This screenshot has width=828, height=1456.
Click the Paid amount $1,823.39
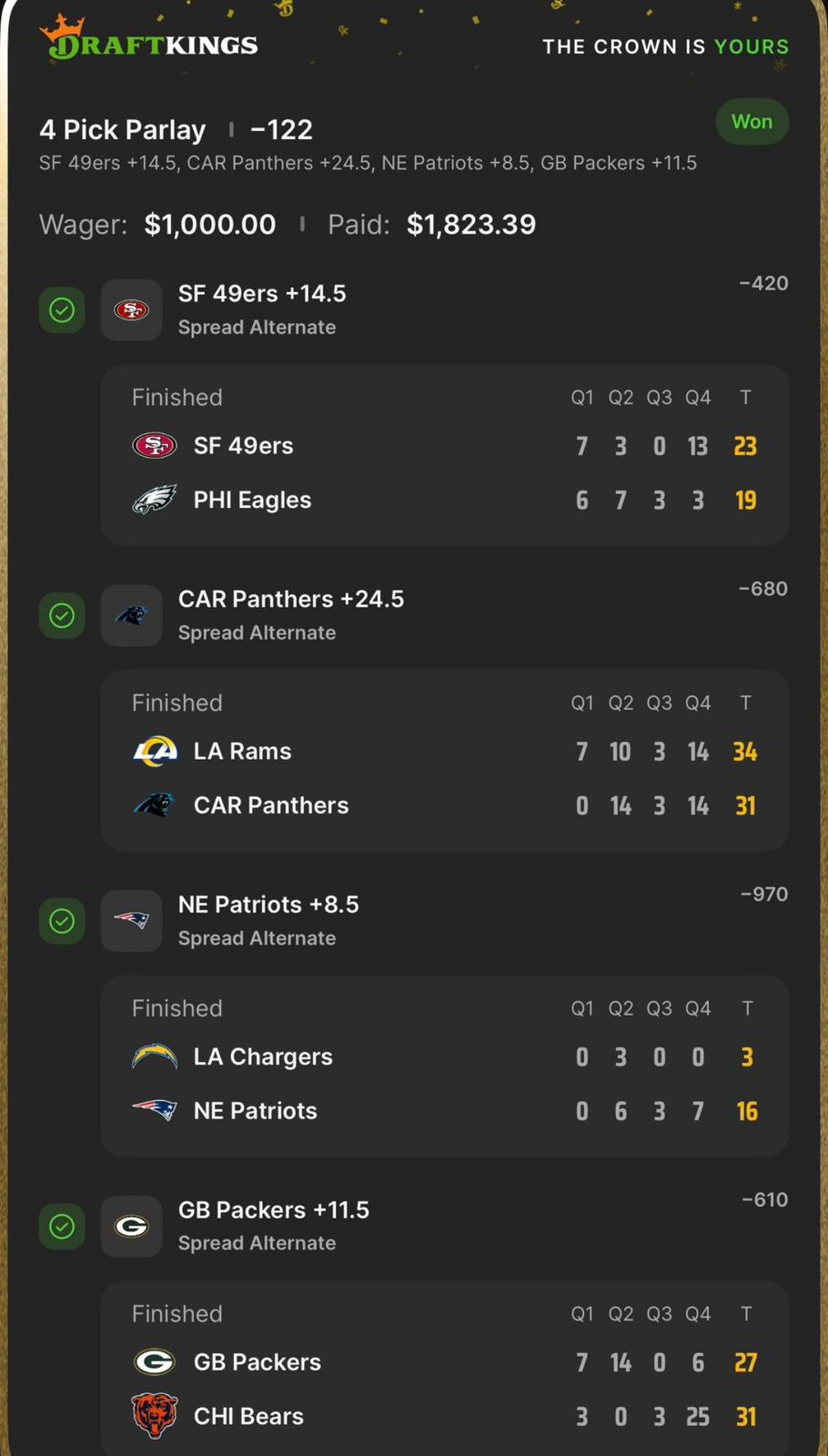470,225
